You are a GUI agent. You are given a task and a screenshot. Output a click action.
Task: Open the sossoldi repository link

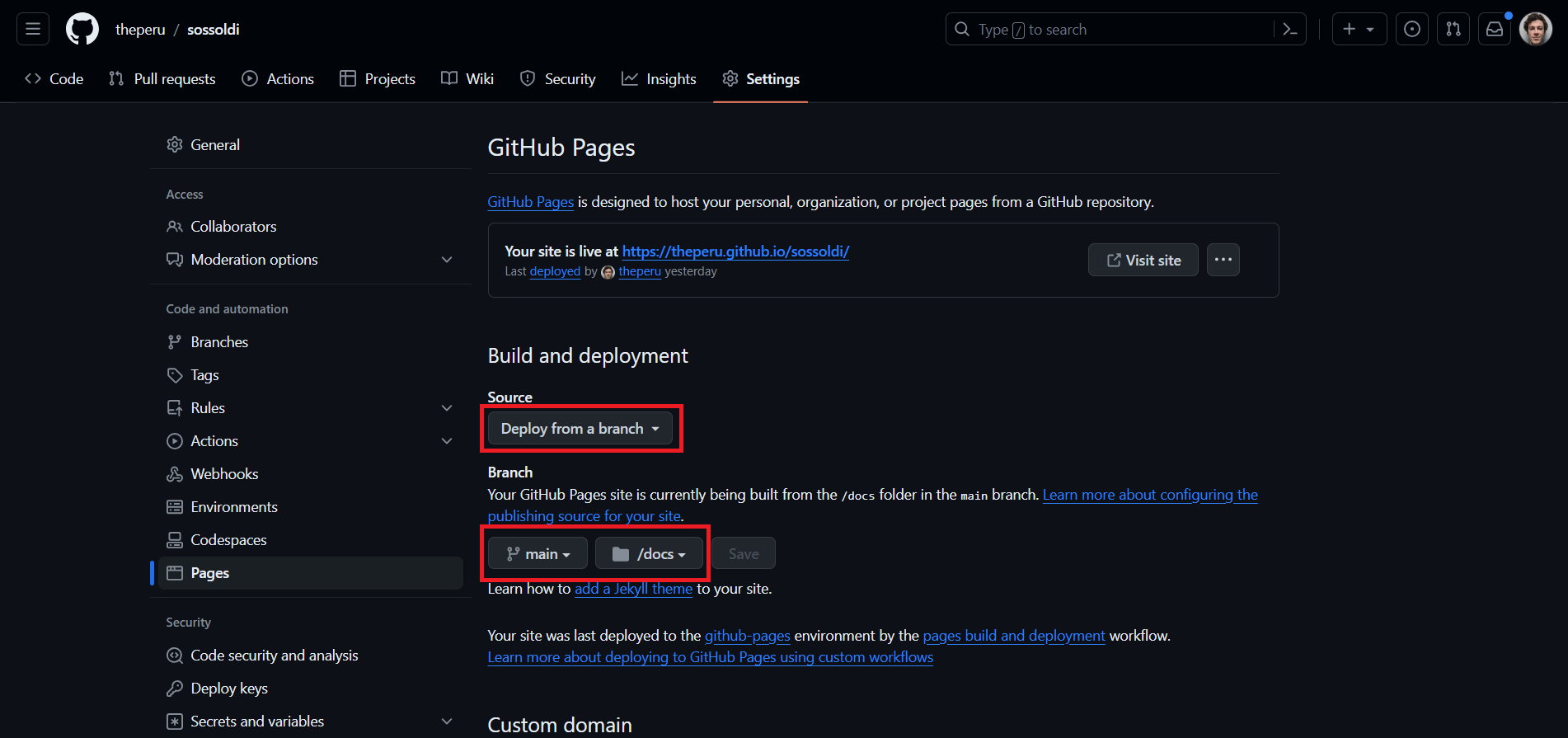click(213, 30)
